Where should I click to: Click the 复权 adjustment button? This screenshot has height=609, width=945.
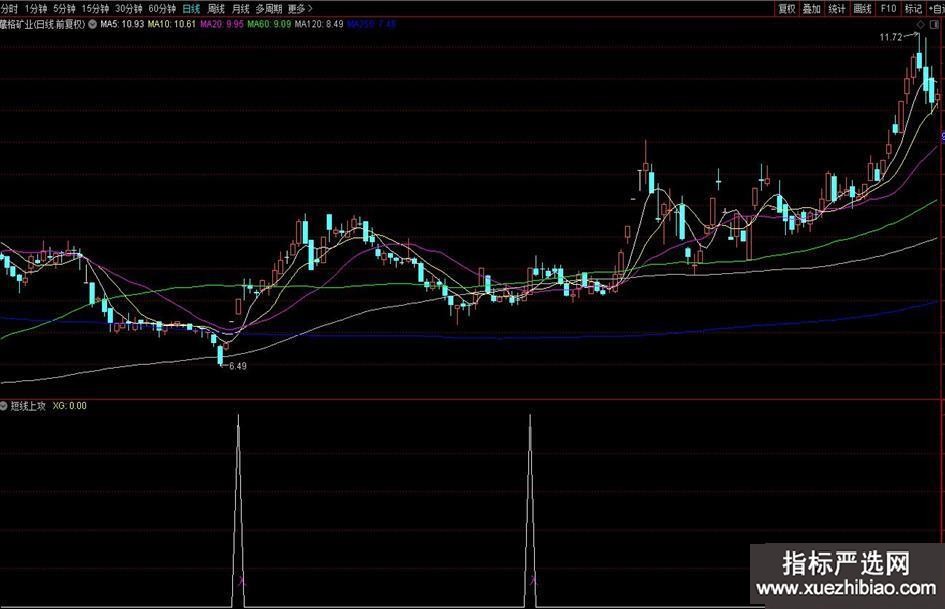(x=786, y=8)
